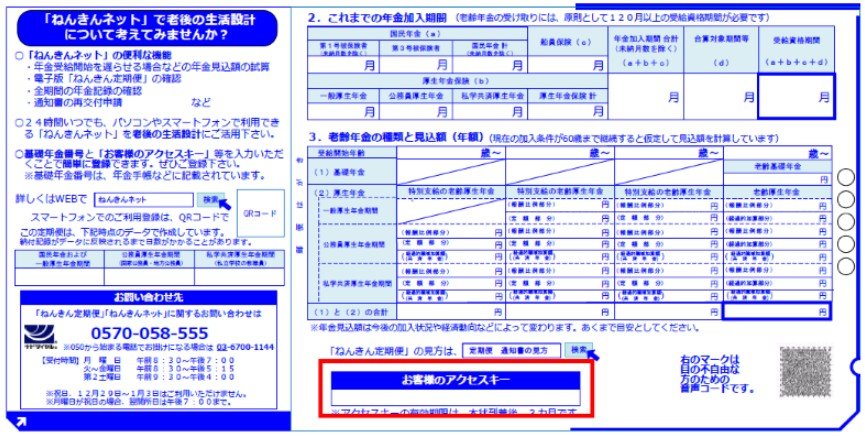Click bullet 電子版「ねんきん定期便」の確認

(105, 78)
